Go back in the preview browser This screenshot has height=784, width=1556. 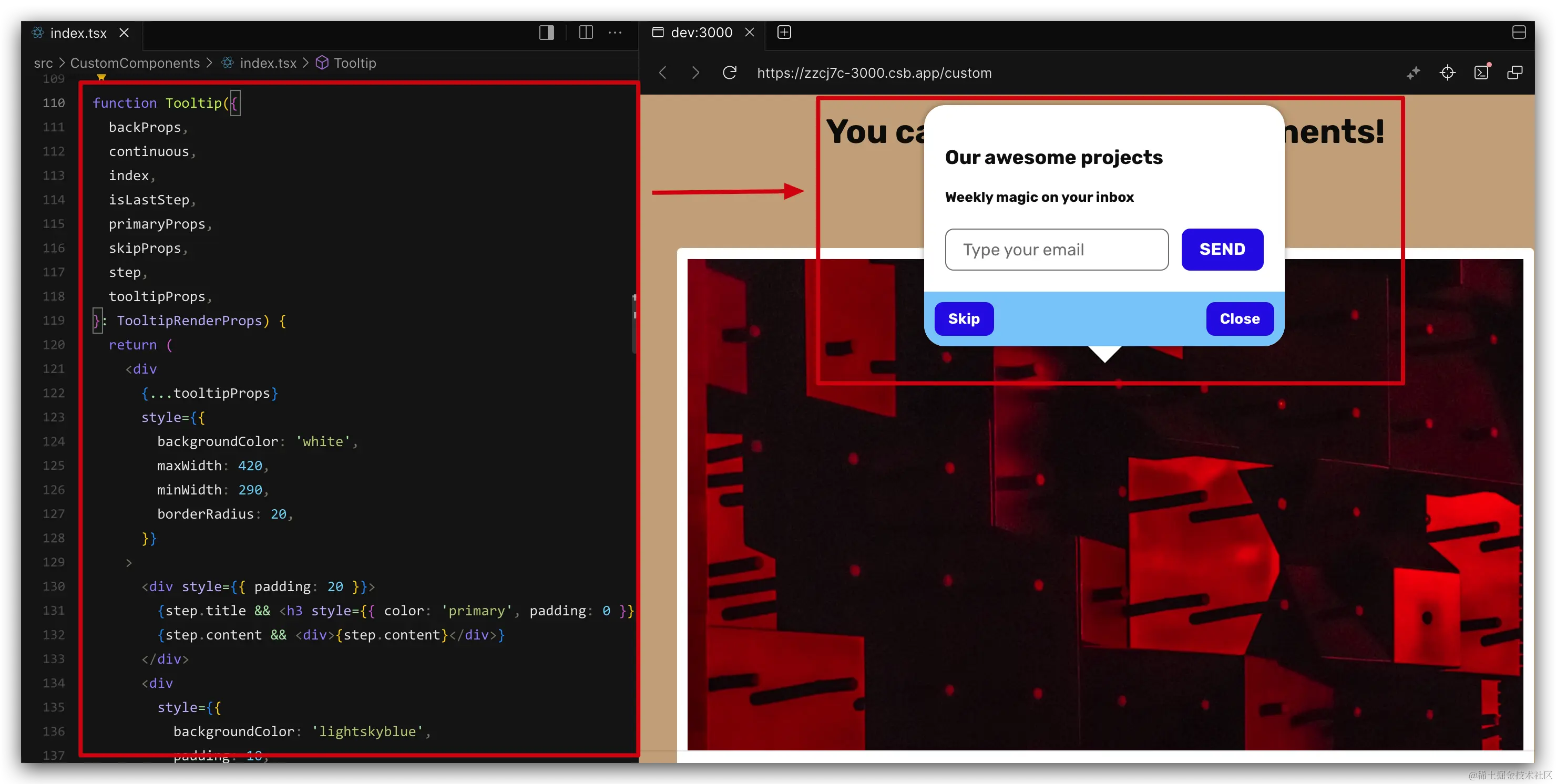[663, 73]
